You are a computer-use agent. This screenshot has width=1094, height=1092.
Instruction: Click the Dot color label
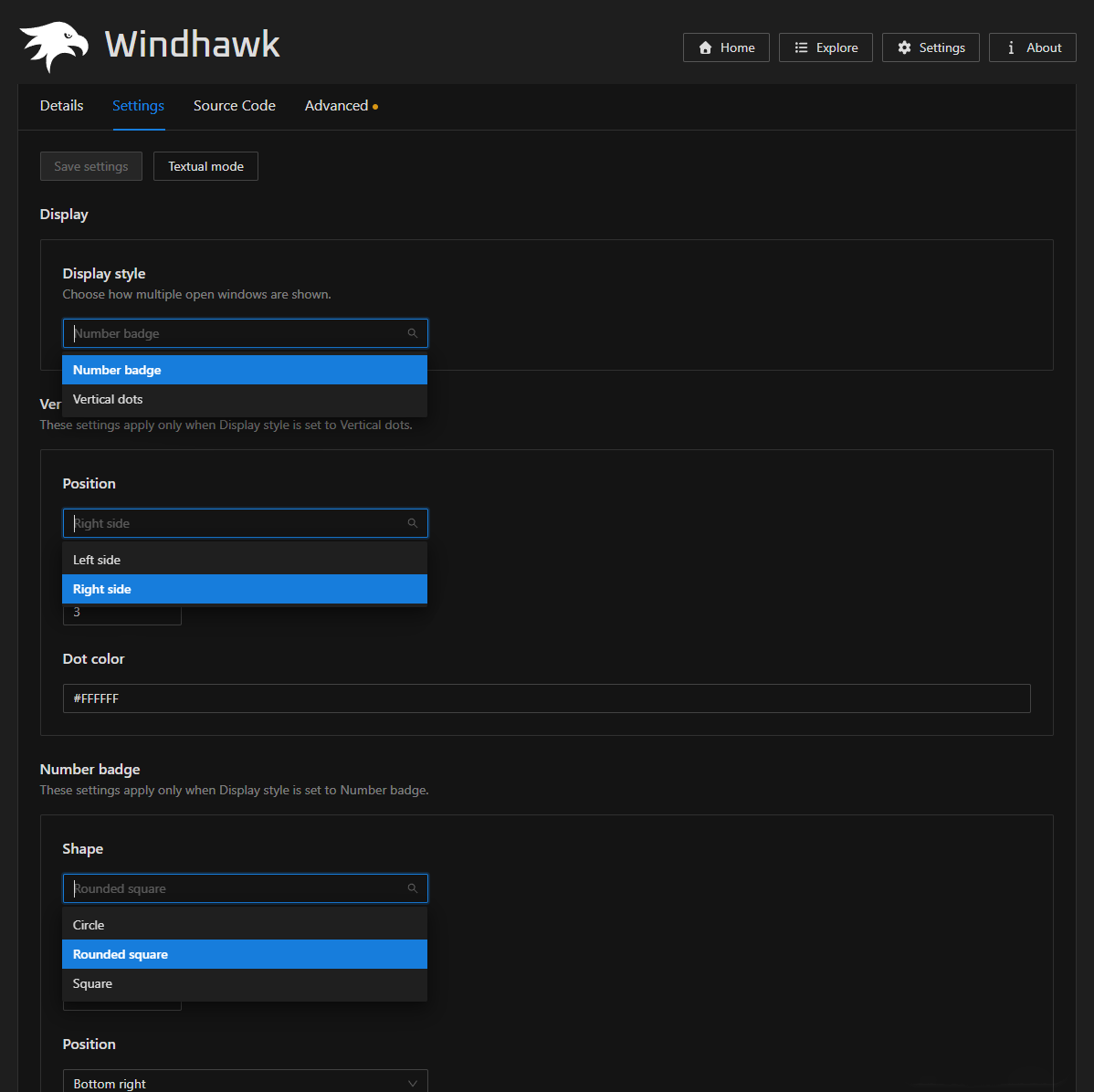pyautogui.click(x=93, y=658)
